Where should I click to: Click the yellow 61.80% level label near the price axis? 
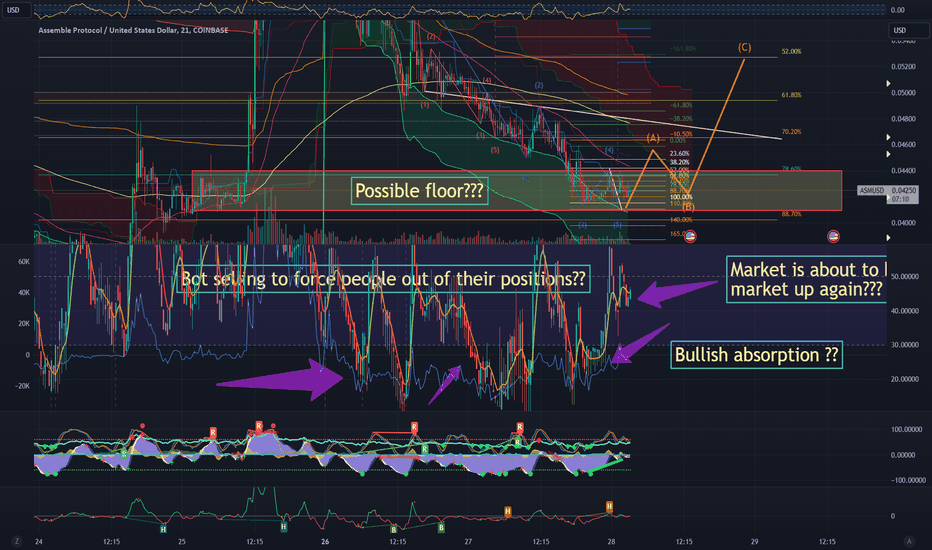coord(791,95)
